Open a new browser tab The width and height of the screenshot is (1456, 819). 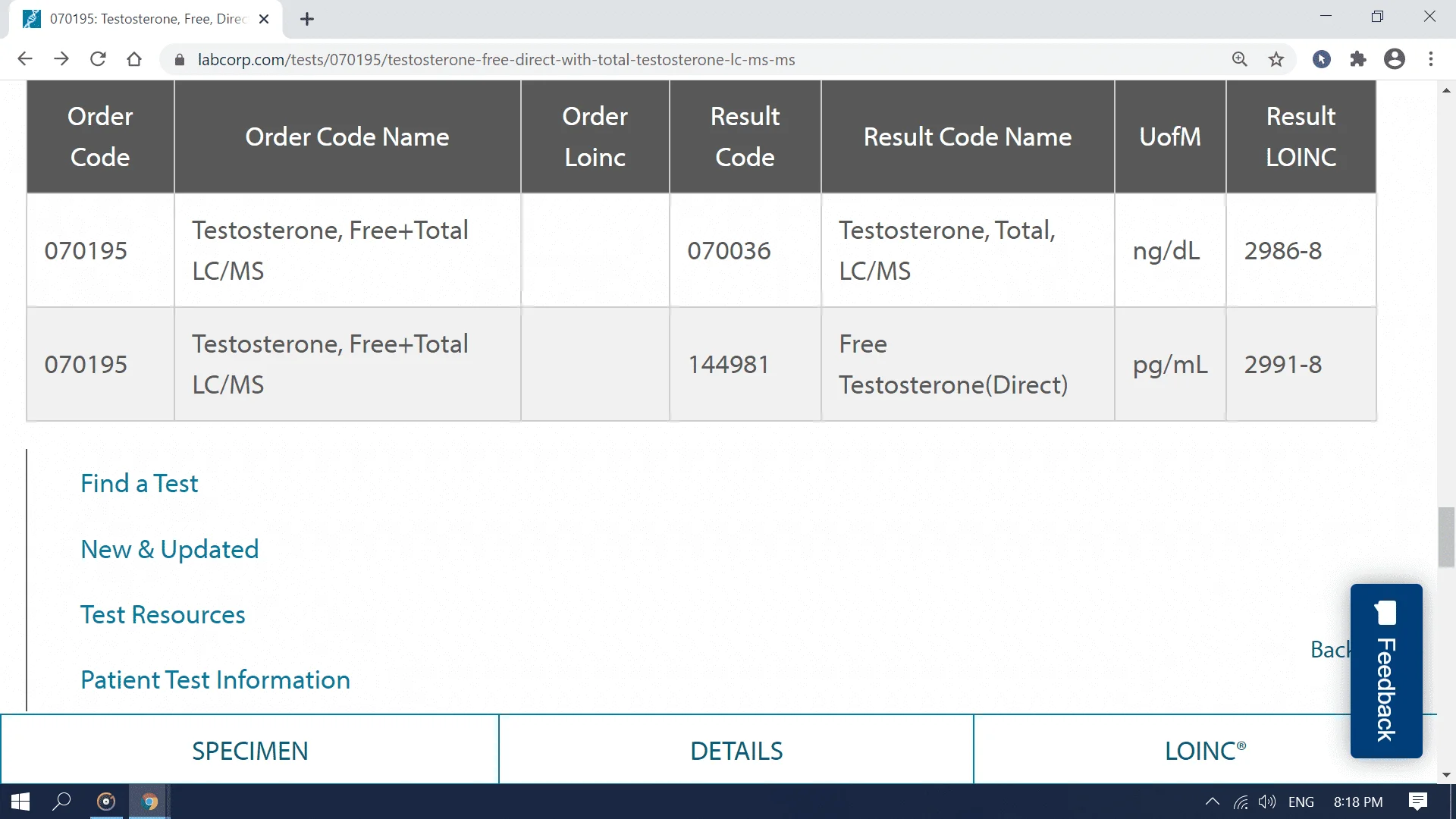tap(307, 19)
